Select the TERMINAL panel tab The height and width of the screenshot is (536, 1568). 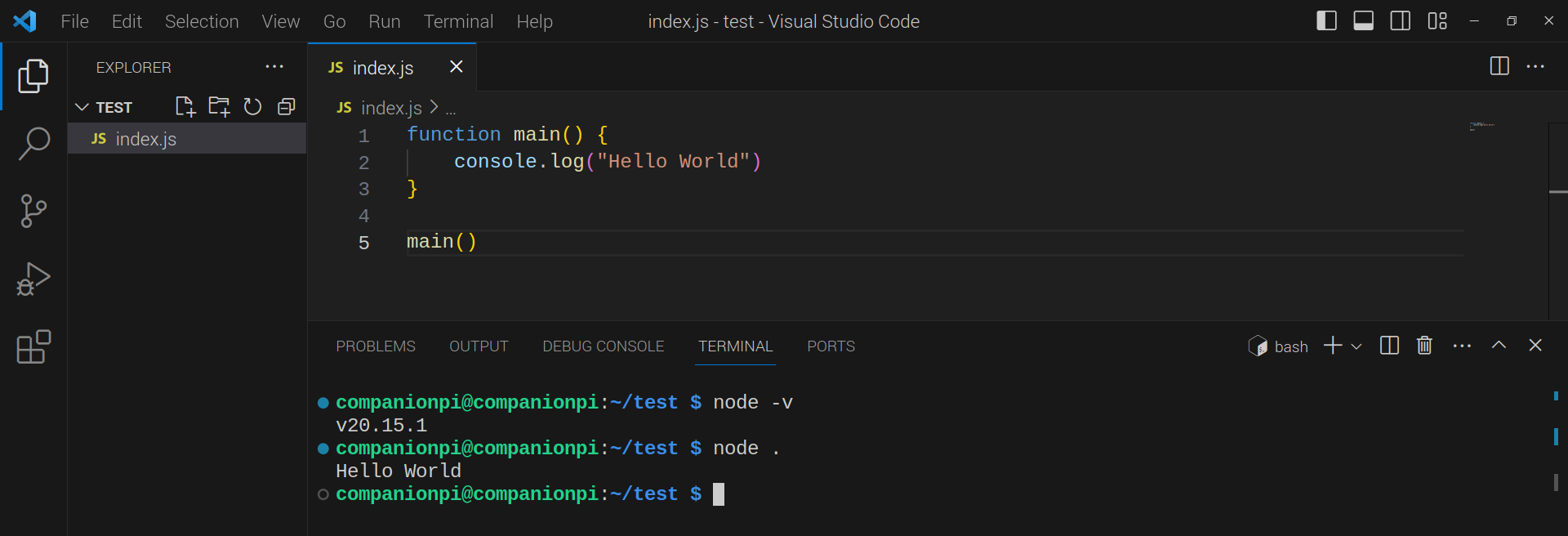point(736,346)
